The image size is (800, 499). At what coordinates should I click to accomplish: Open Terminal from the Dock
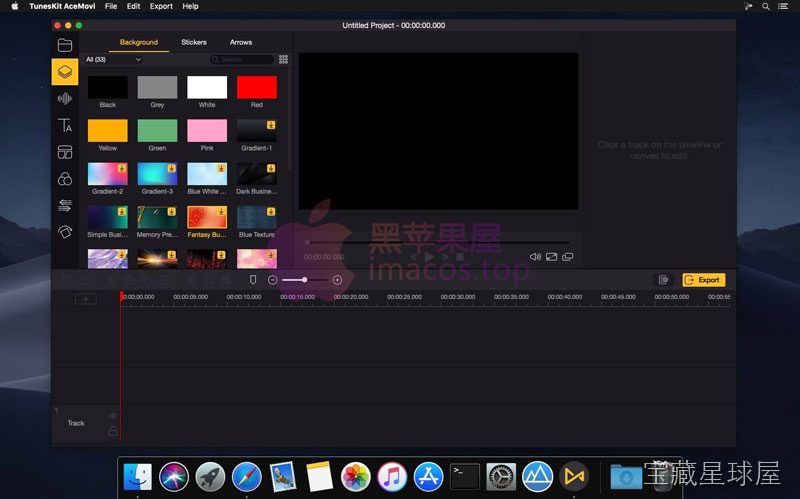pos(464,477)
